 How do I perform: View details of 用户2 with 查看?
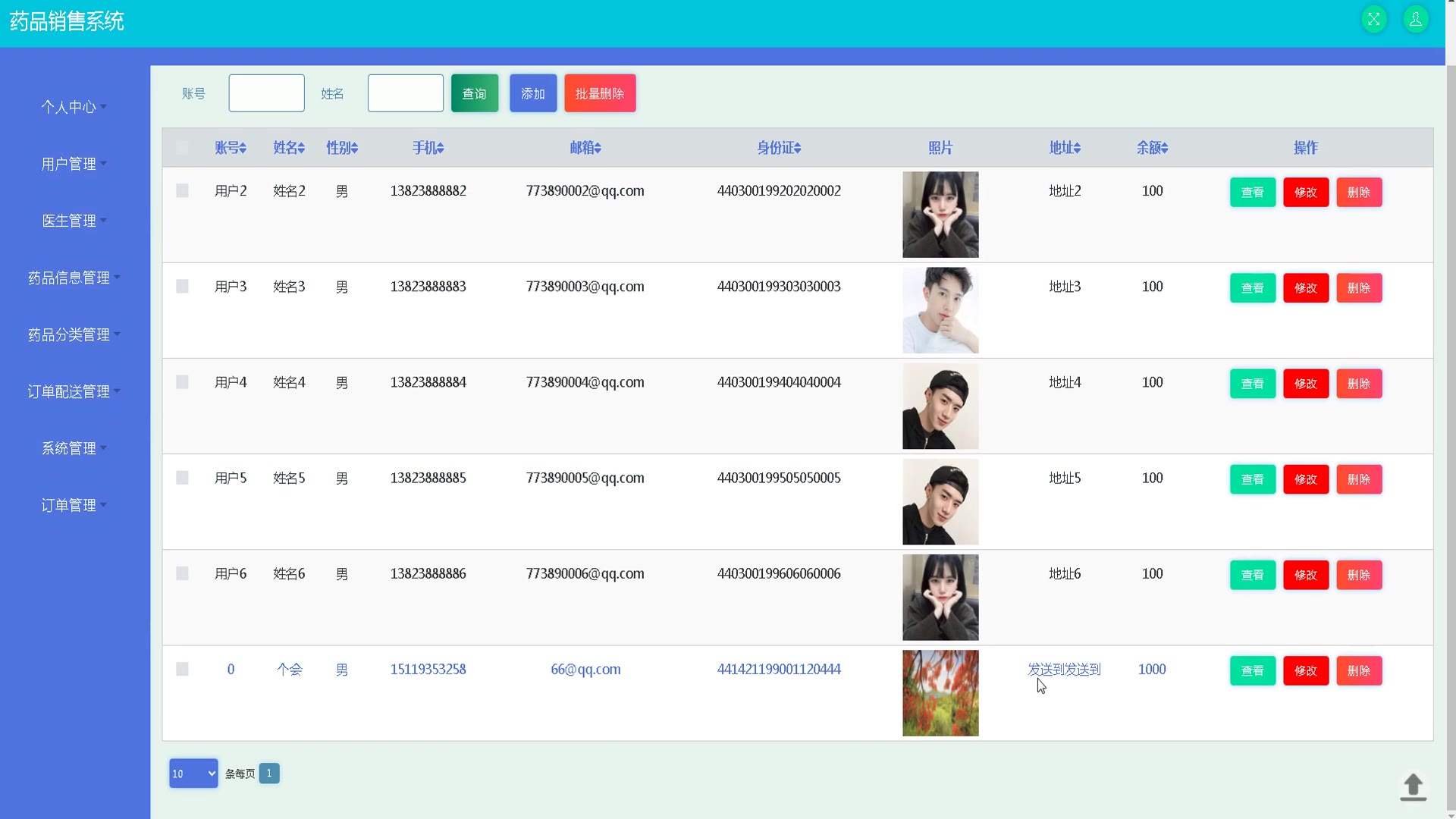[x=1253, y=193]
